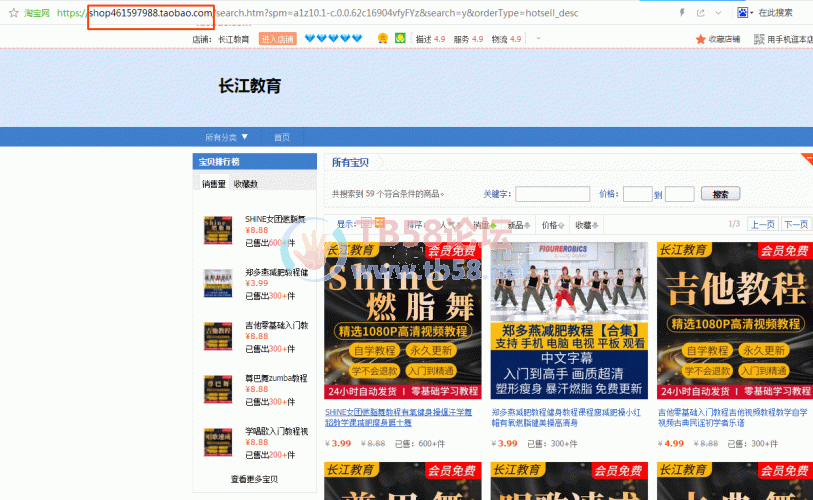
Task: Click the 搜索 search button
Action: coord(720,194)
